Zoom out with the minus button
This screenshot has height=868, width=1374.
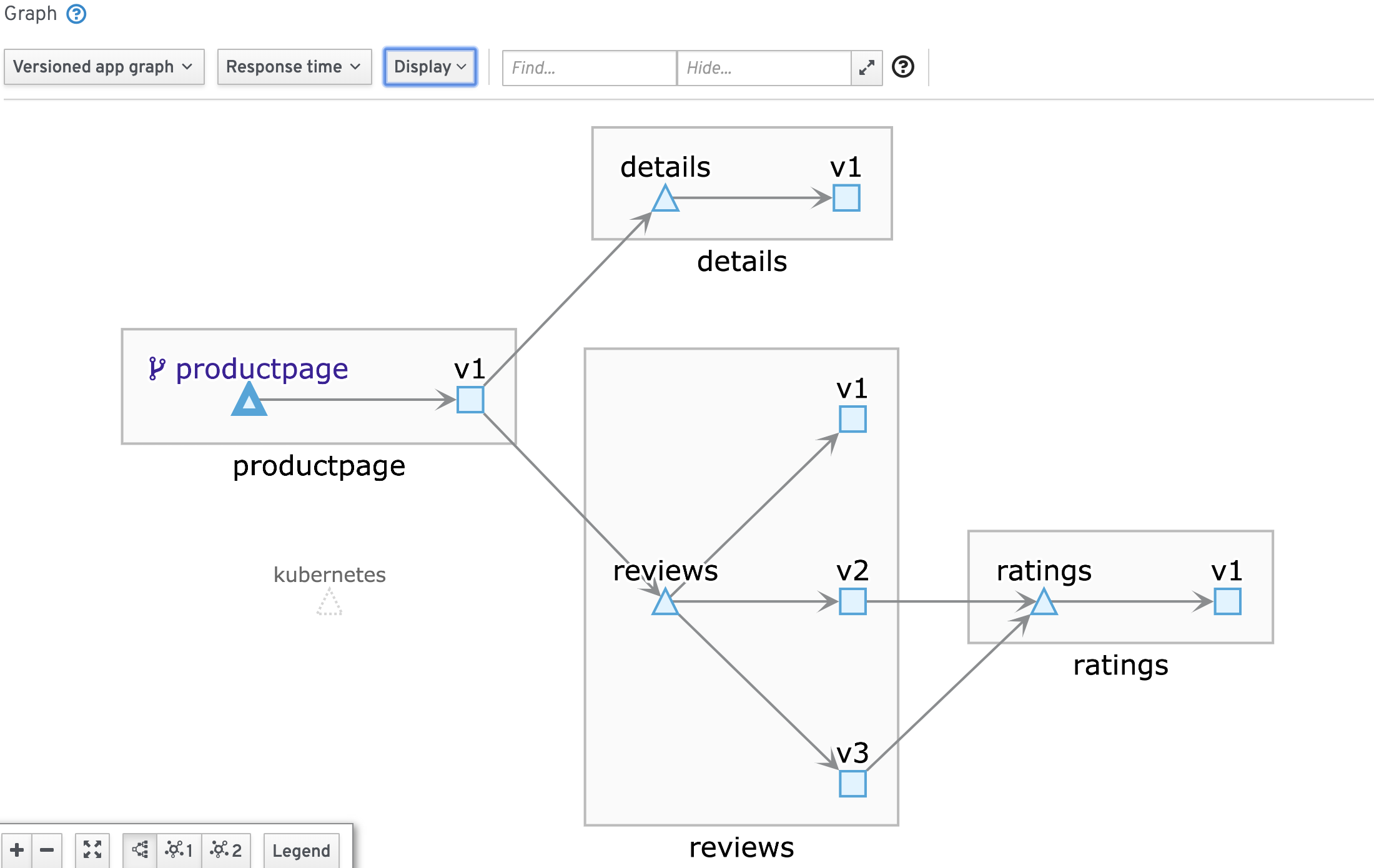point(47,850)
